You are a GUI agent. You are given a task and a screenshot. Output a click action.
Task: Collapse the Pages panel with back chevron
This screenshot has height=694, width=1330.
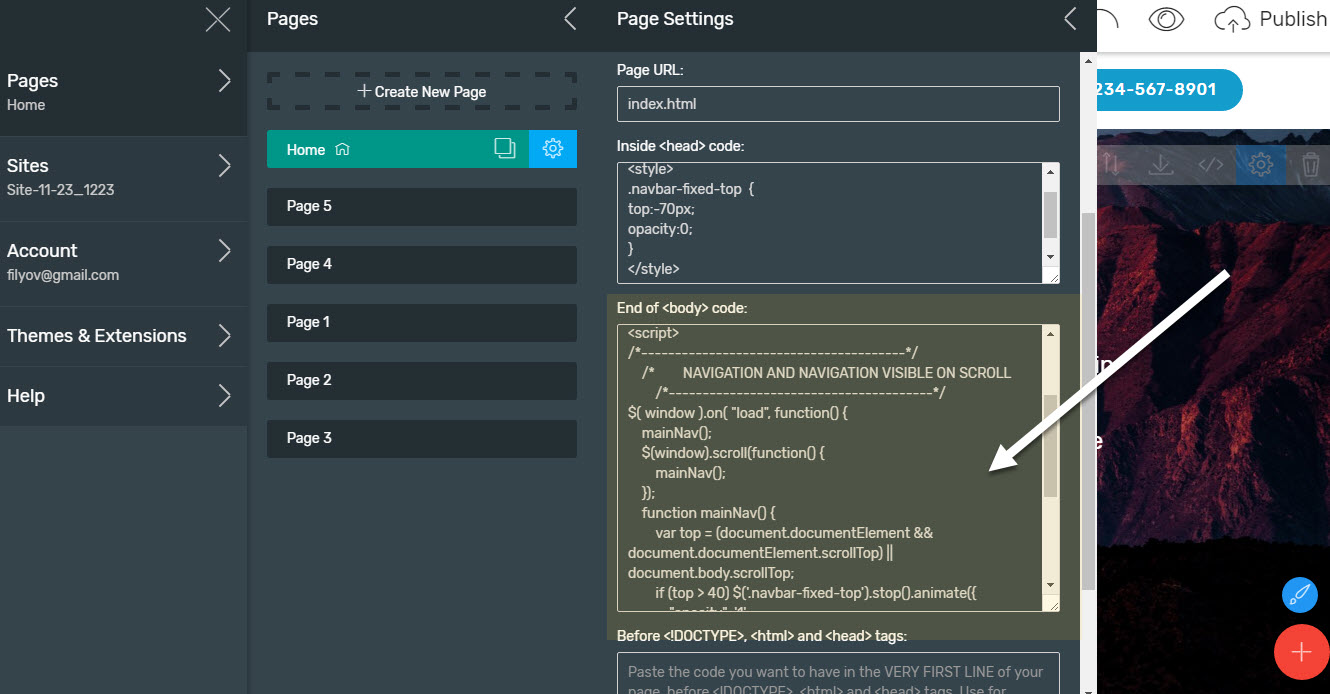[x=570, y=19]
